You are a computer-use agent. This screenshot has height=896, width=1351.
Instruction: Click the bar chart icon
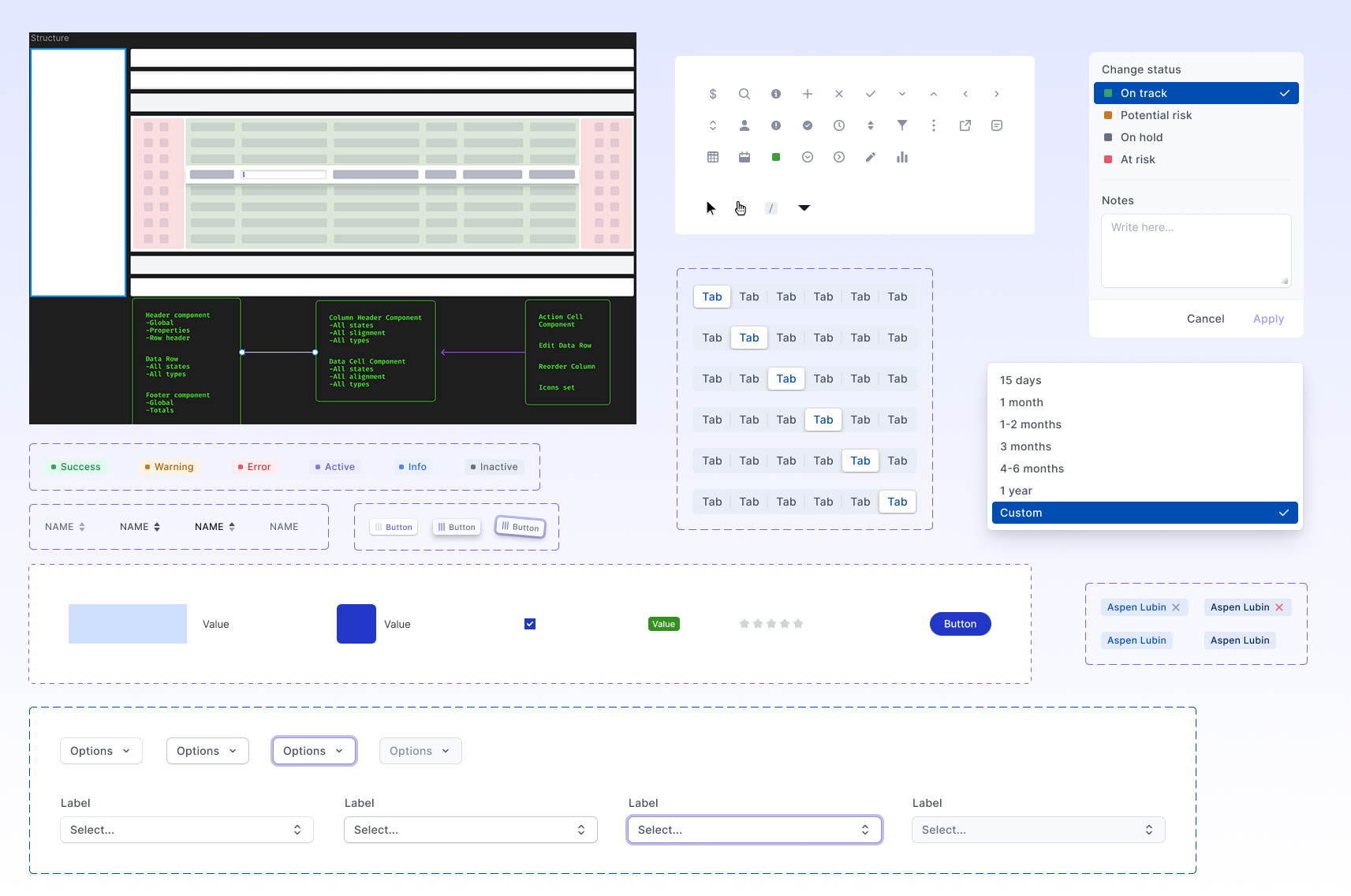click(x=902, y=158)
